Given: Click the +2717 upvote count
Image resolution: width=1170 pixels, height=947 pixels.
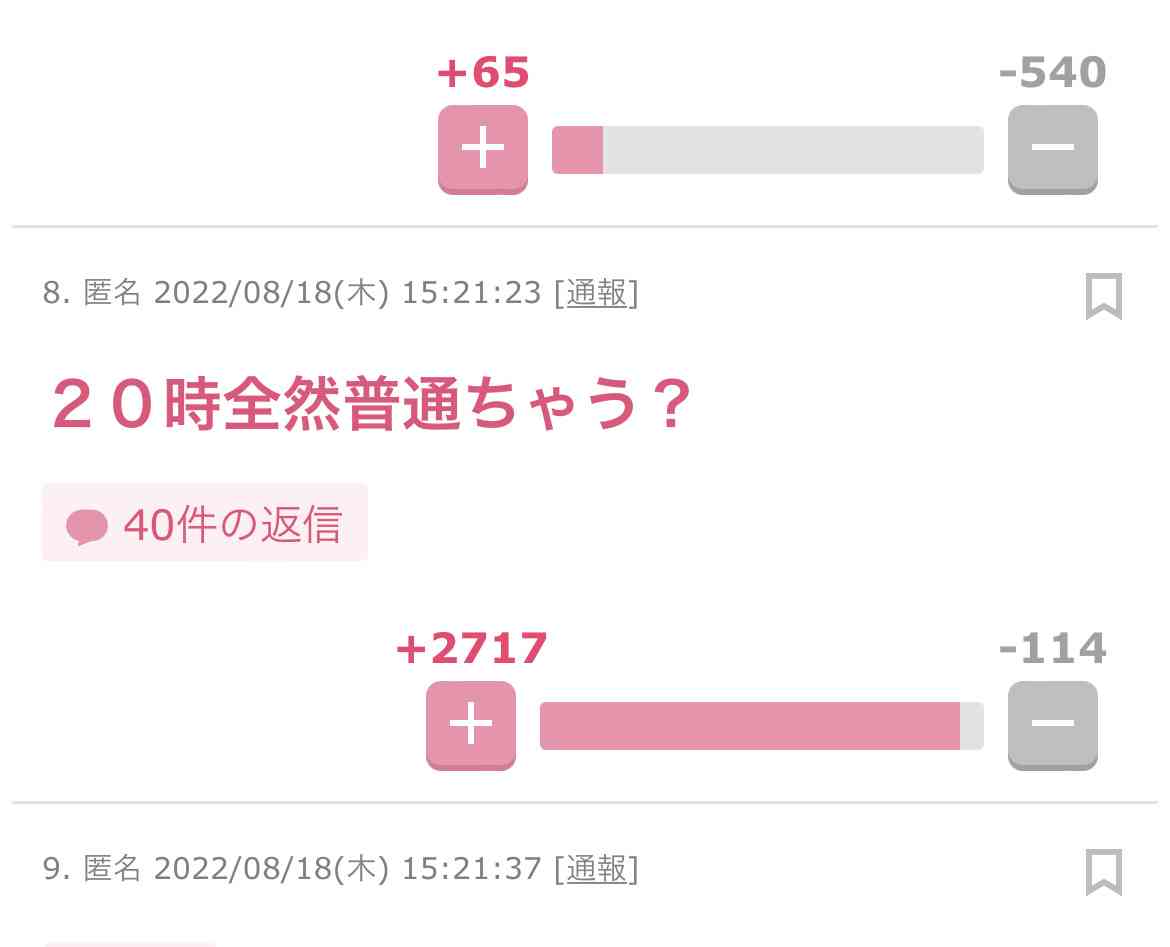Looking at the screenshot, I should pos(472,648).
